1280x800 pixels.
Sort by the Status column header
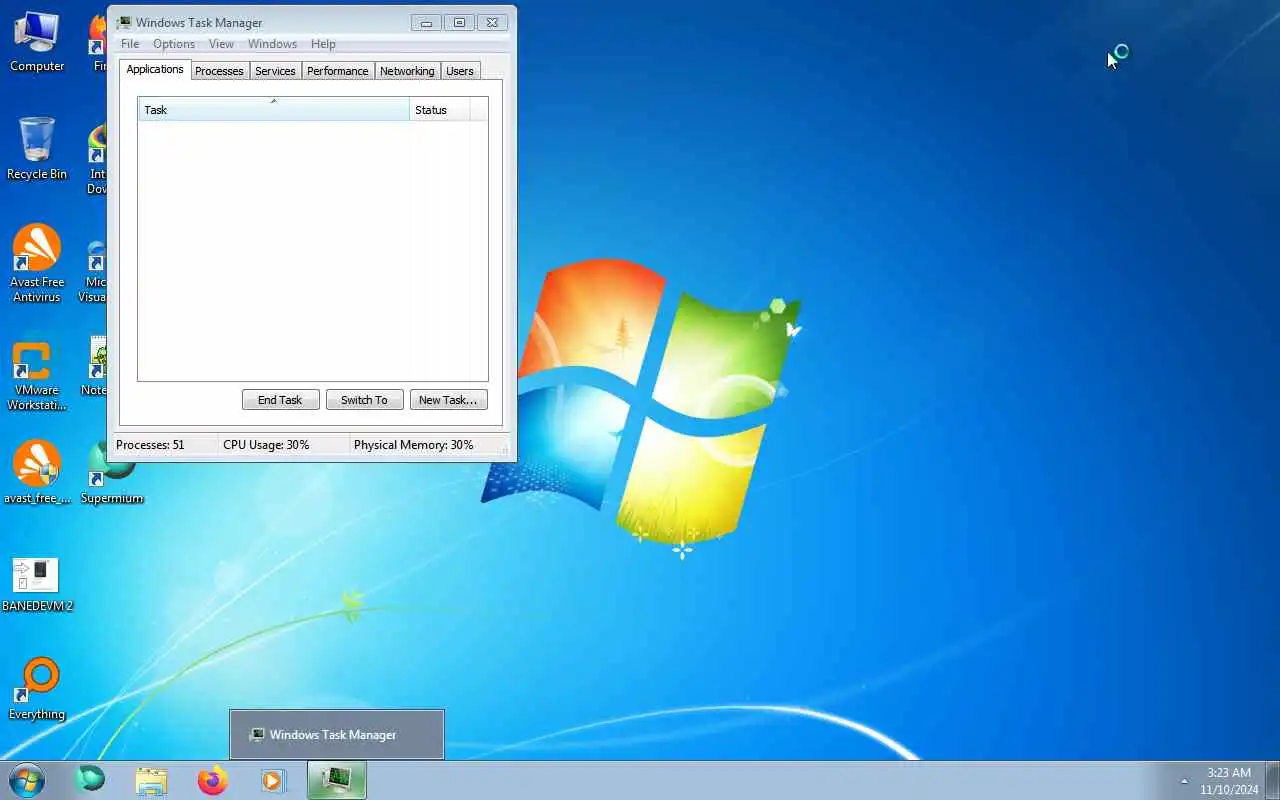439,110
